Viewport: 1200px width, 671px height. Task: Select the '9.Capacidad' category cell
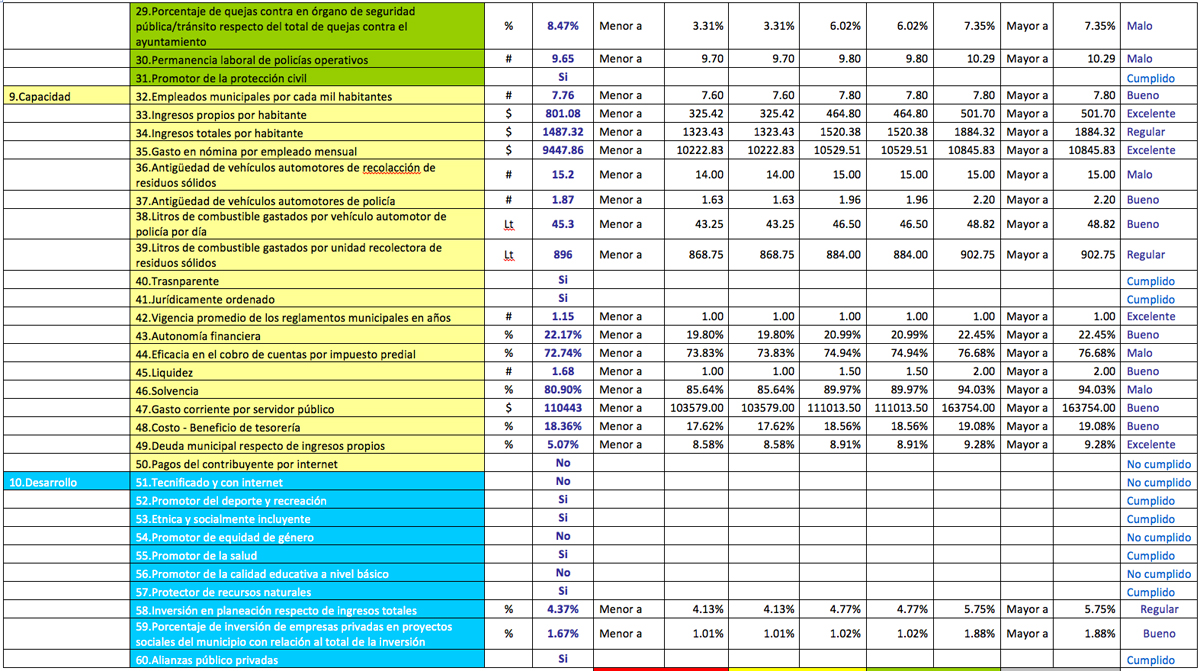click(68, 97)
